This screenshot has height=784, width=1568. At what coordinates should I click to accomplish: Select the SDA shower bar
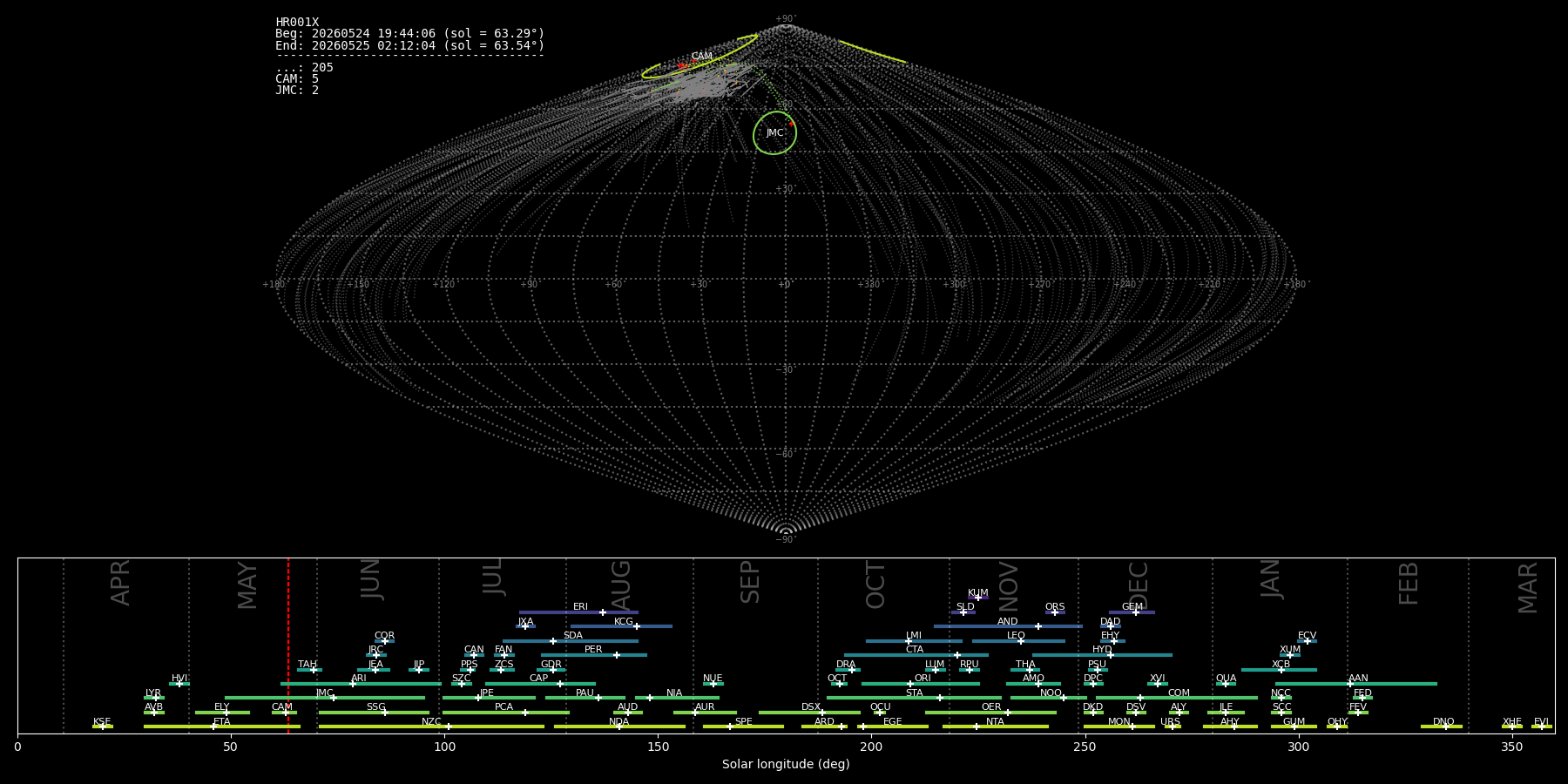coord(571,641)
